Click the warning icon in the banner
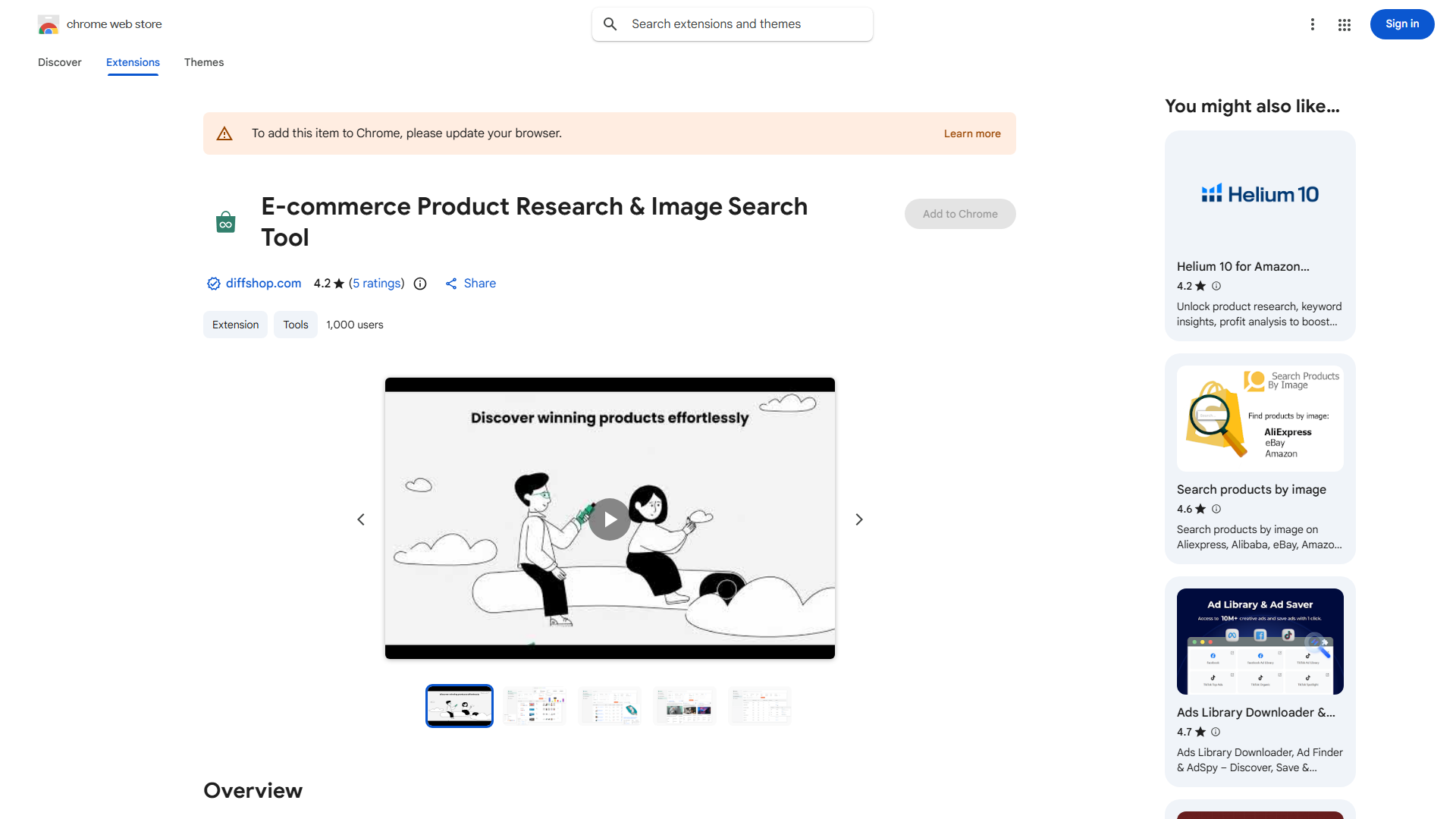The image size is (1456, 819). click(x=224, y=133)
